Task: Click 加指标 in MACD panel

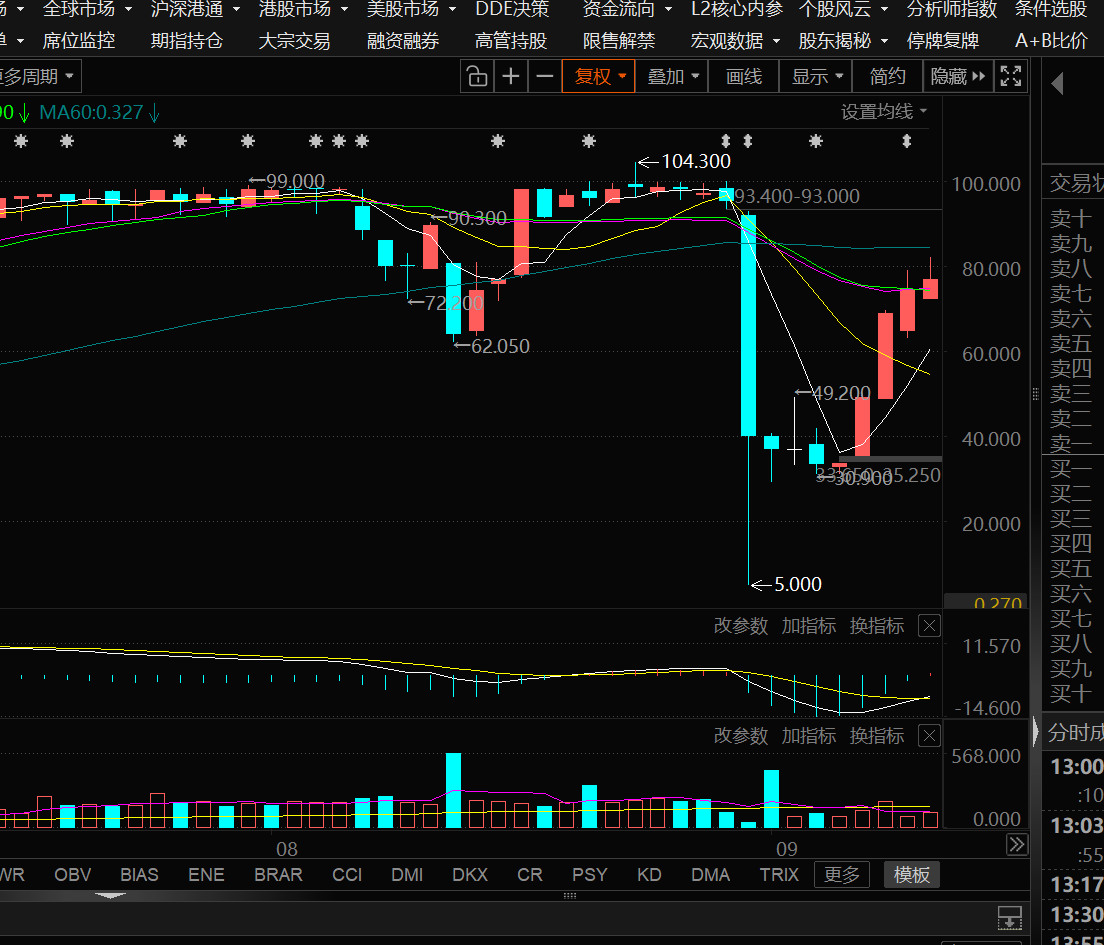Action: [x=808, y=626]
